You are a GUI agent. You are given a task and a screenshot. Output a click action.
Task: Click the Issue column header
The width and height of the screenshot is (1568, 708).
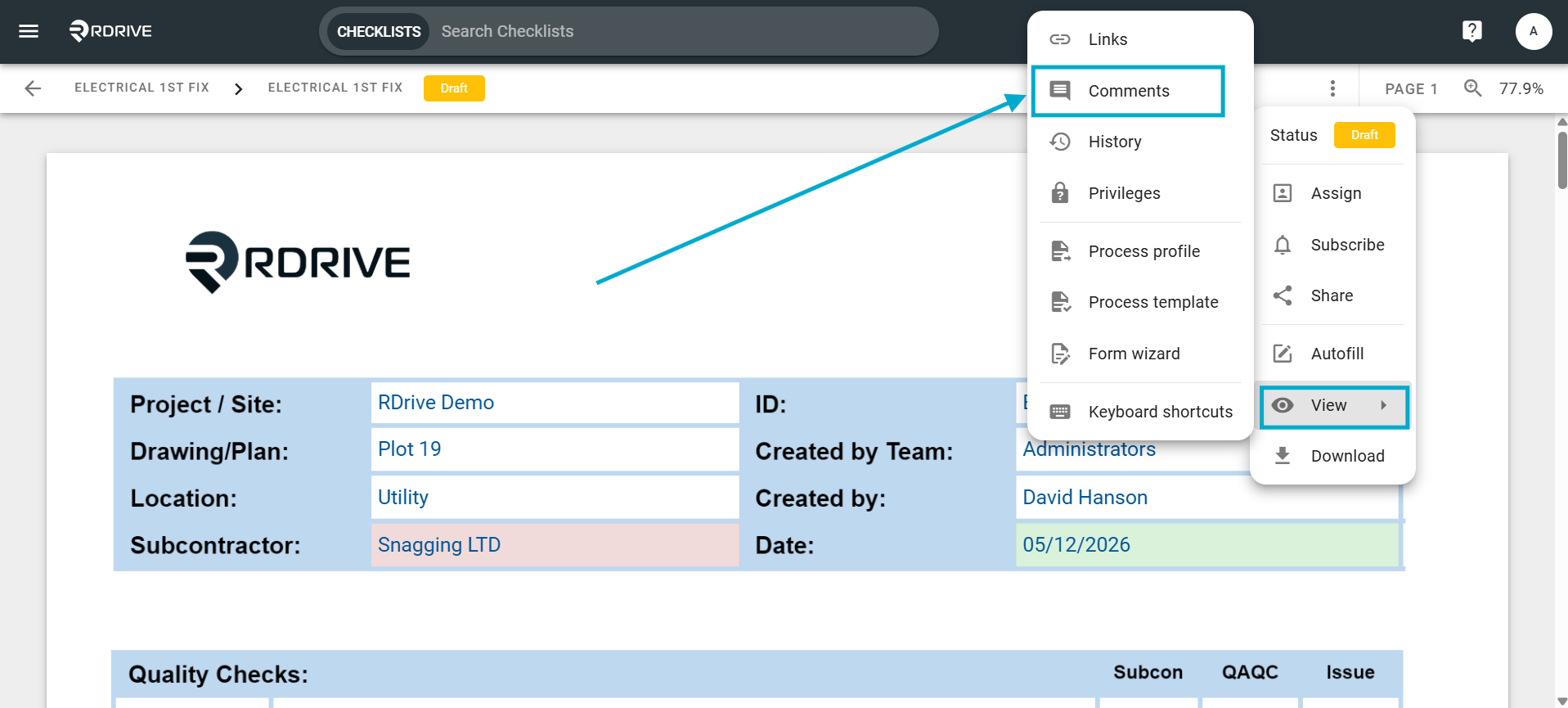(x=1350, y=672)
